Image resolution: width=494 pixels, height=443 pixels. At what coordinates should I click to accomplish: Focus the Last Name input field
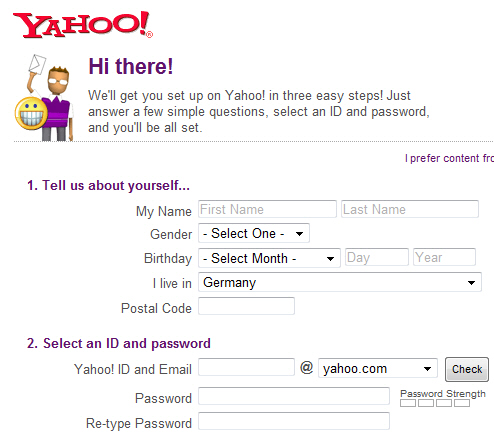[x=410, y=209]
